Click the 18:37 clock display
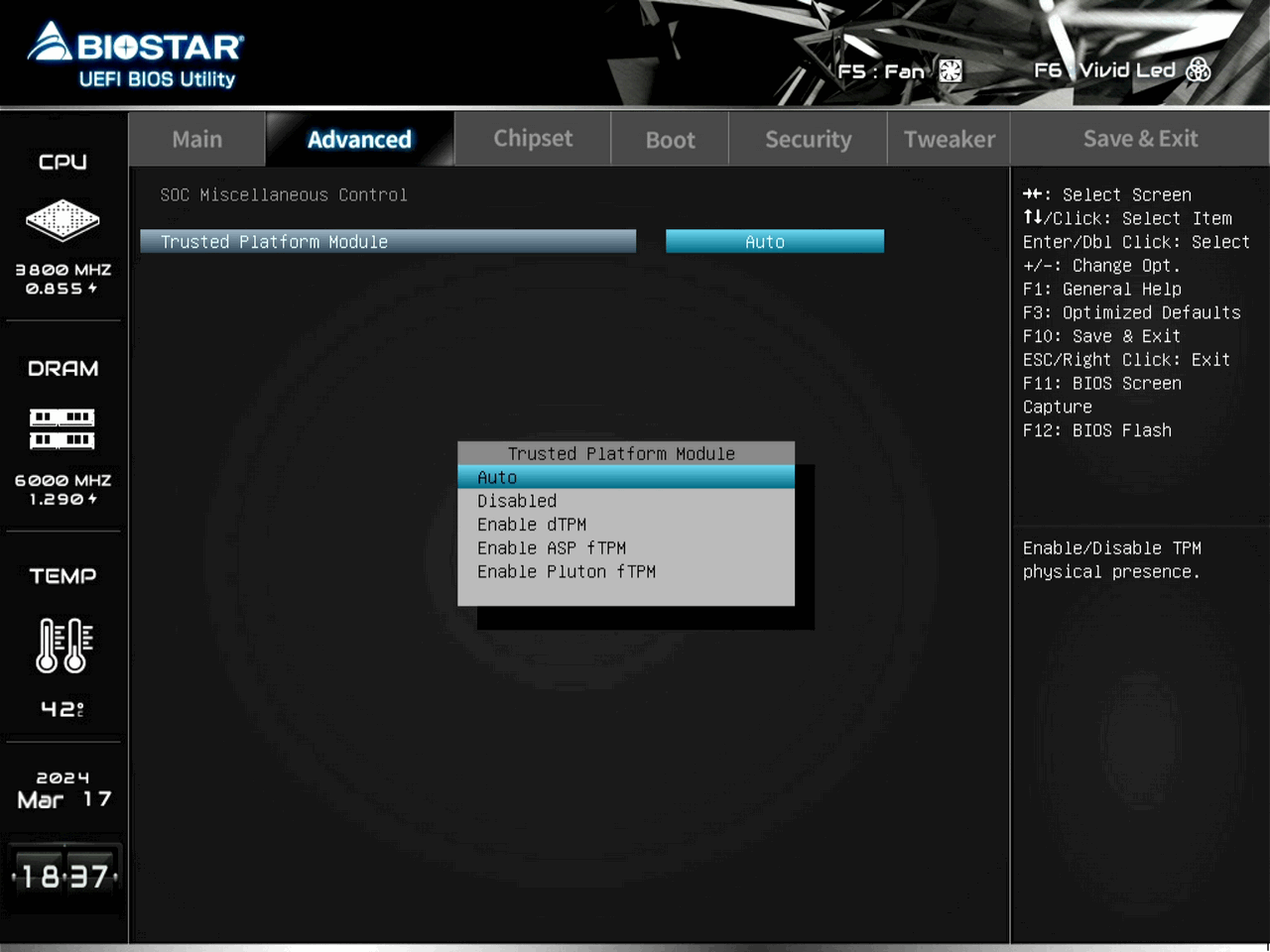 [x=64, y=877]
